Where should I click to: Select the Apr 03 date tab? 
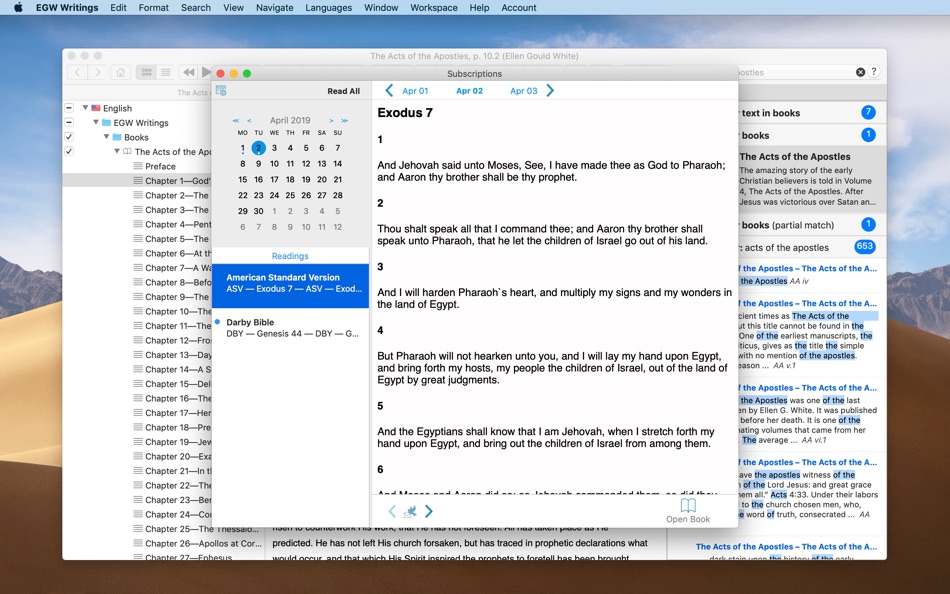pyautogui.click(x=523, y=91)
